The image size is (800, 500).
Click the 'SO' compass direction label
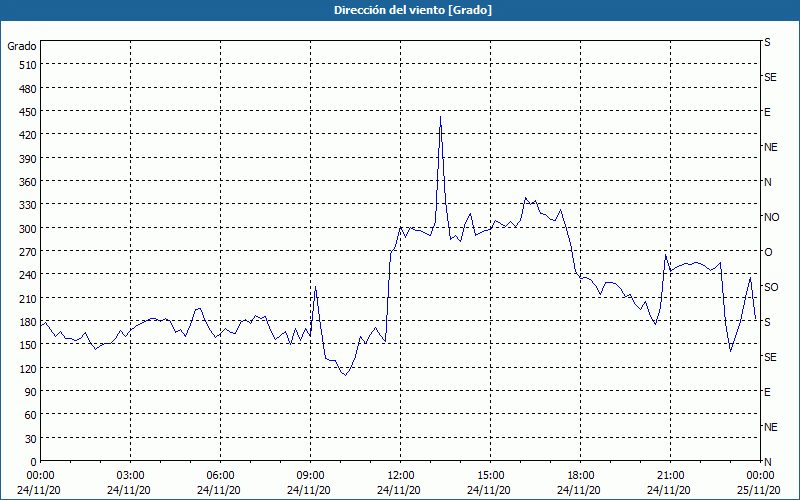(771, 287)
